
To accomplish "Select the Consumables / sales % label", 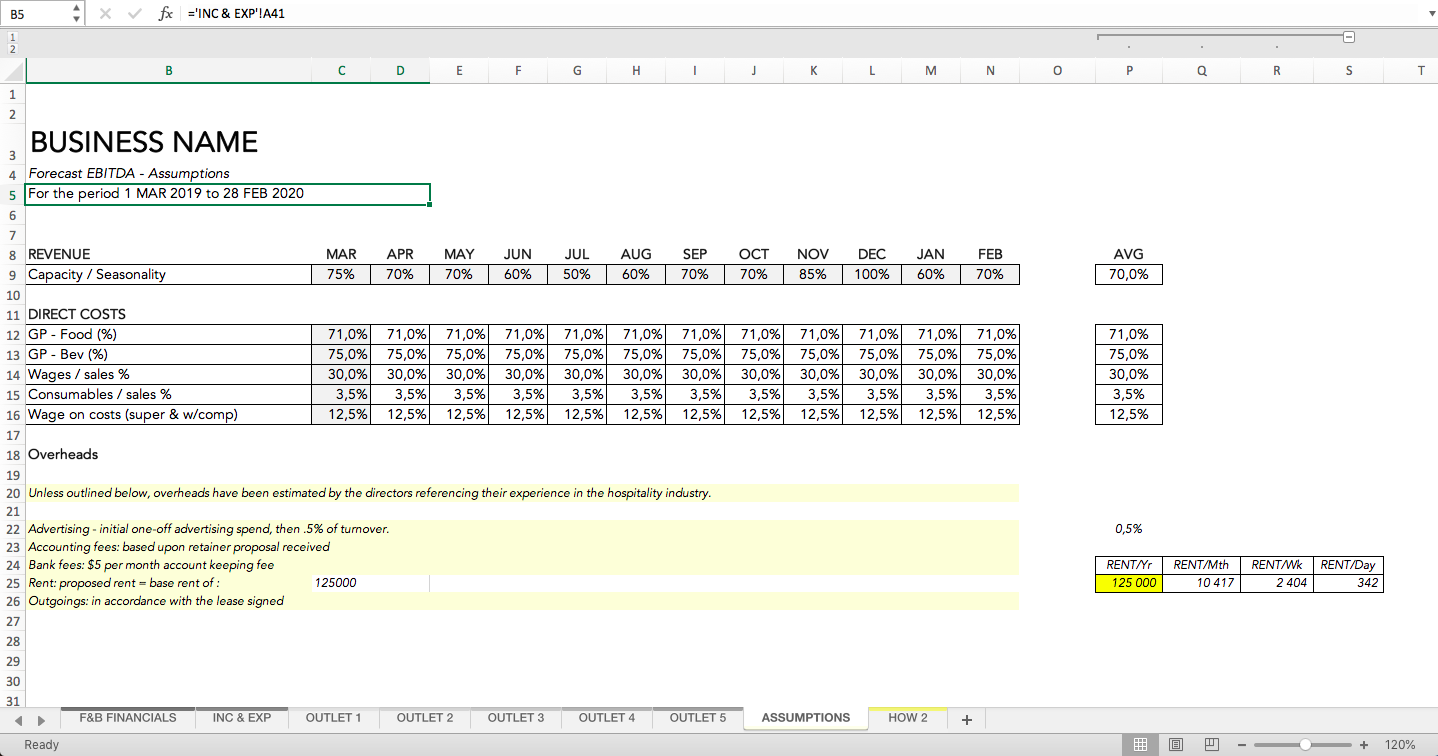I will 168,394.
